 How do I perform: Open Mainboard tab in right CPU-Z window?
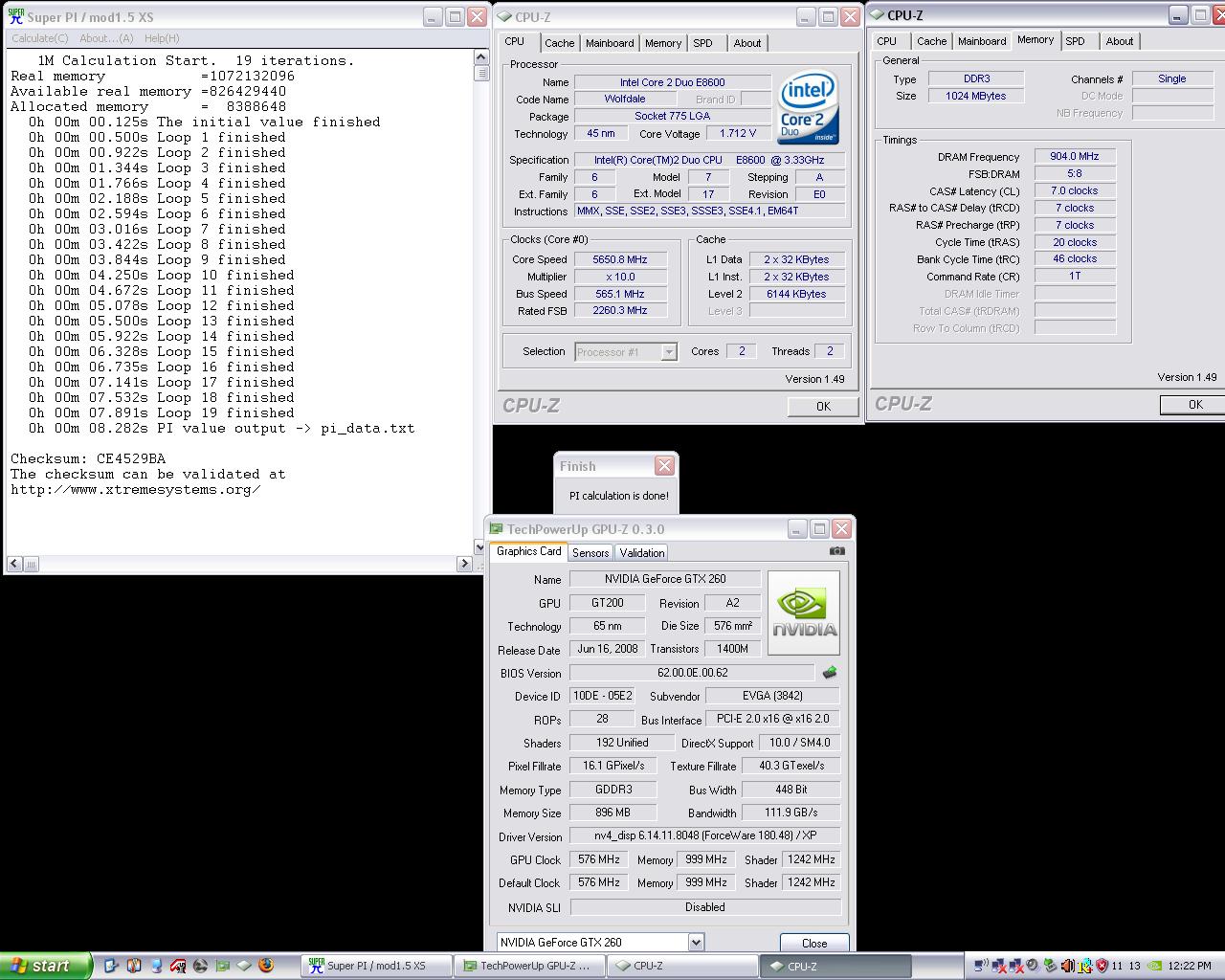pyautogui.click(x=982, y=41)
